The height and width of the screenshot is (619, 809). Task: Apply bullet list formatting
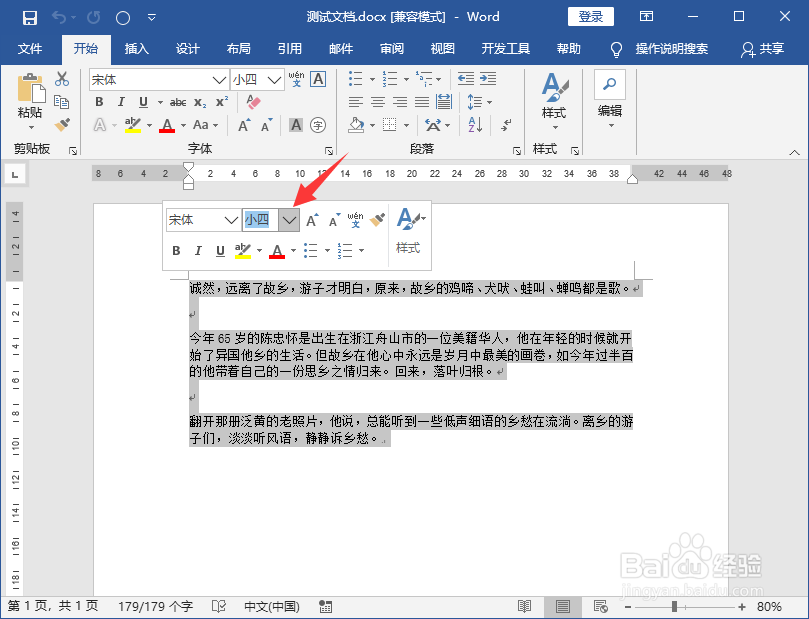(x=354, y=78)
